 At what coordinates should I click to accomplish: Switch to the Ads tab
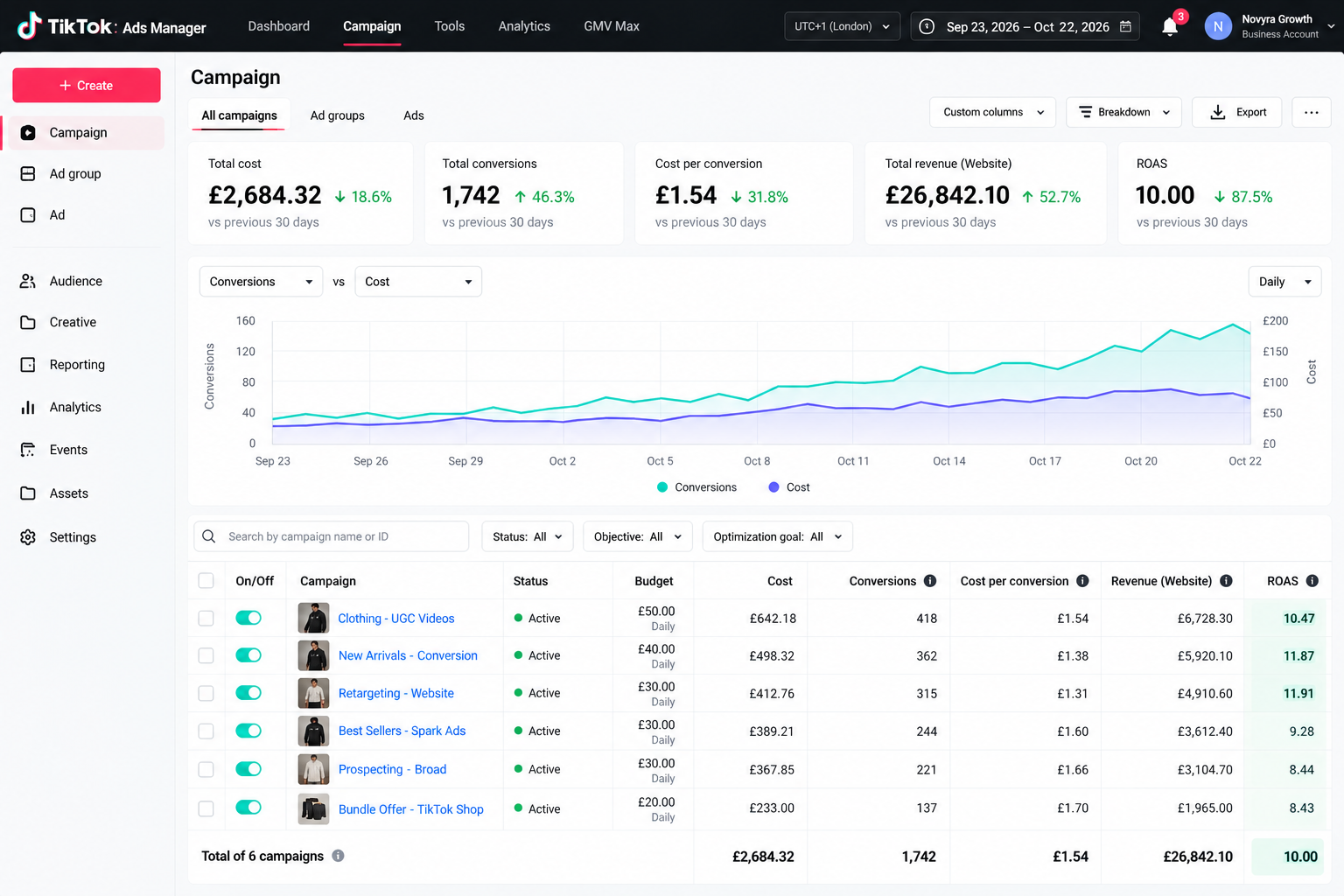414,115
